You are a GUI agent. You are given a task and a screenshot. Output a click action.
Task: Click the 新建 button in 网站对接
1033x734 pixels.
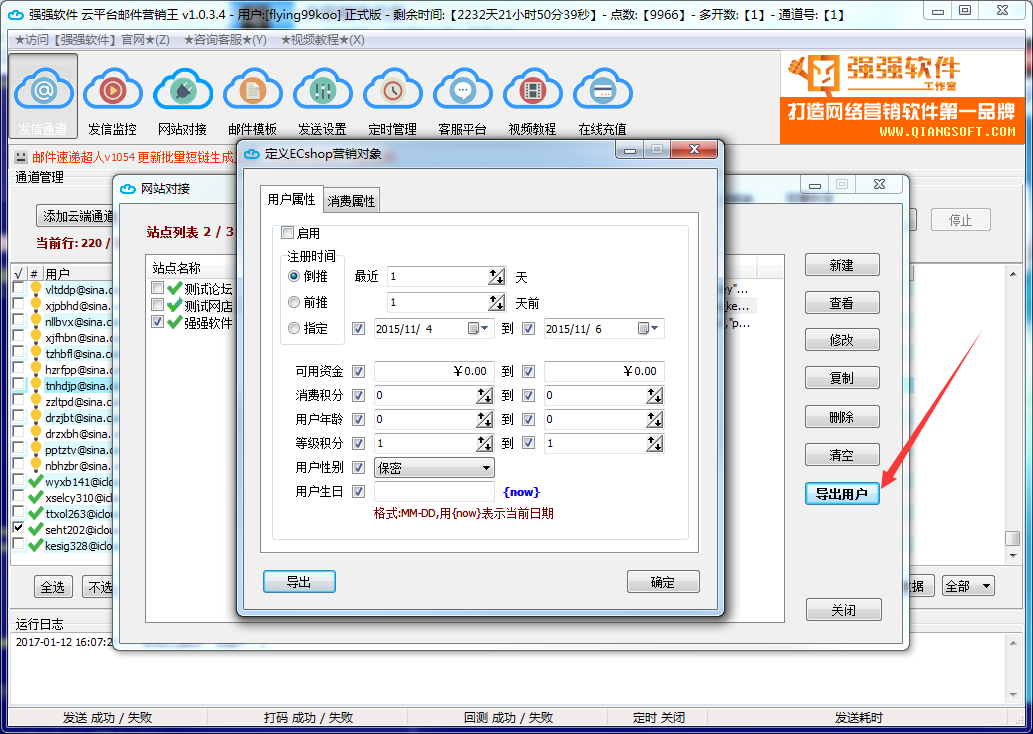click(842, 265)
